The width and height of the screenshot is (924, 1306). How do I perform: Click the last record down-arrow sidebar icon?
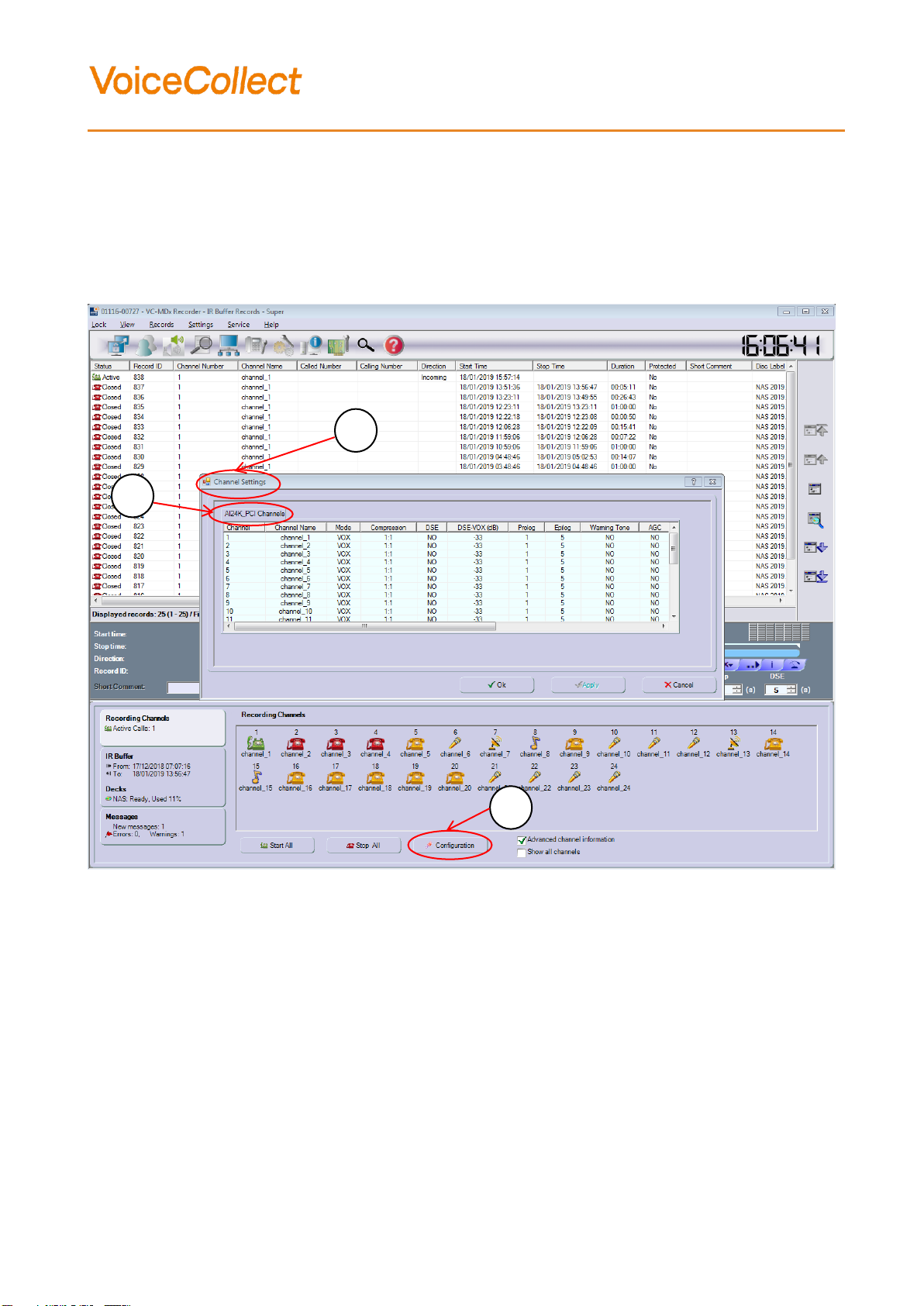pyautogui.click(x=815, y=577)
